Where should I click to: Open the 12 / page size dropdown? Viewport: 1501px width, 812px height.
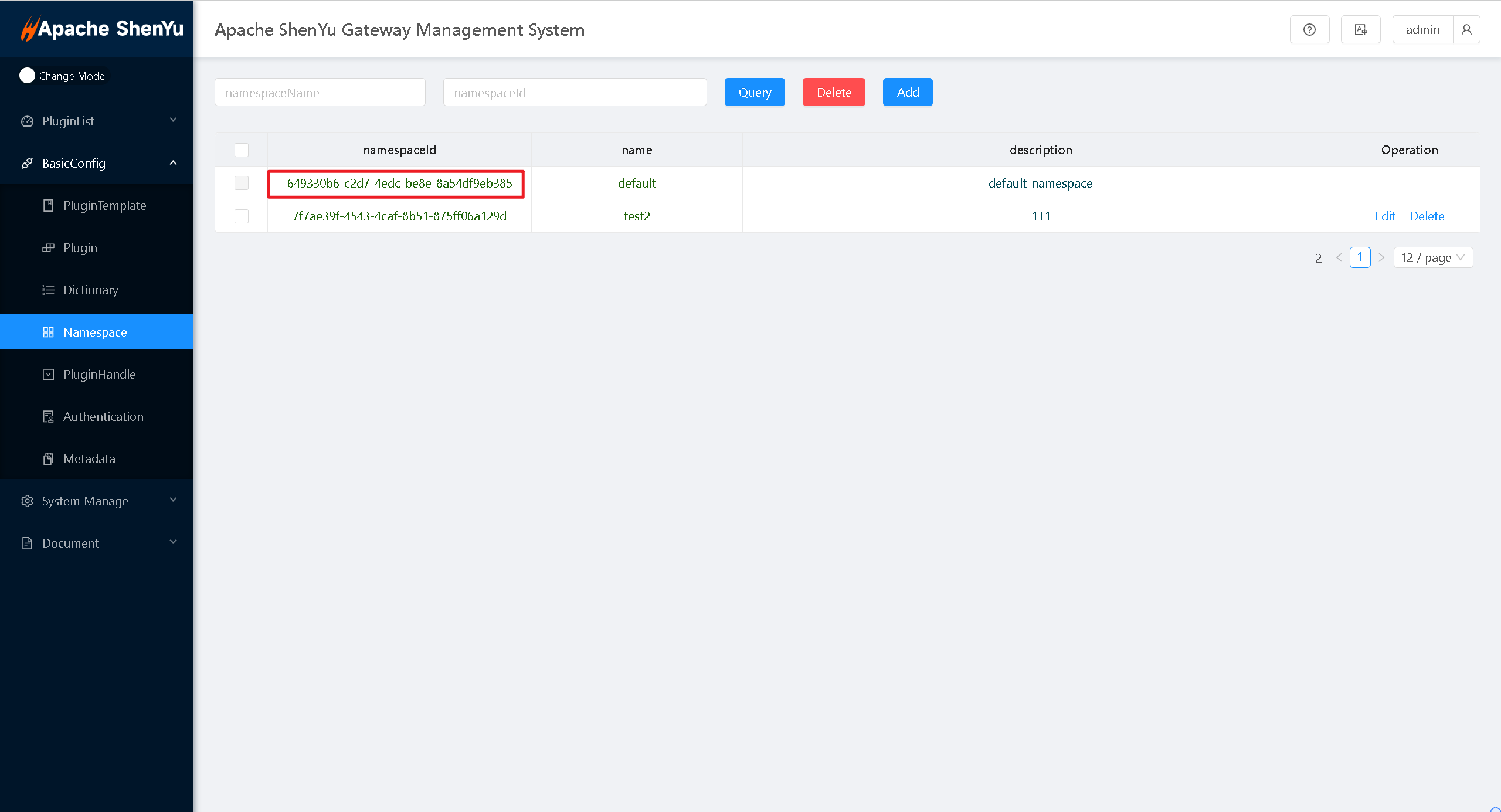point(1432,258)
